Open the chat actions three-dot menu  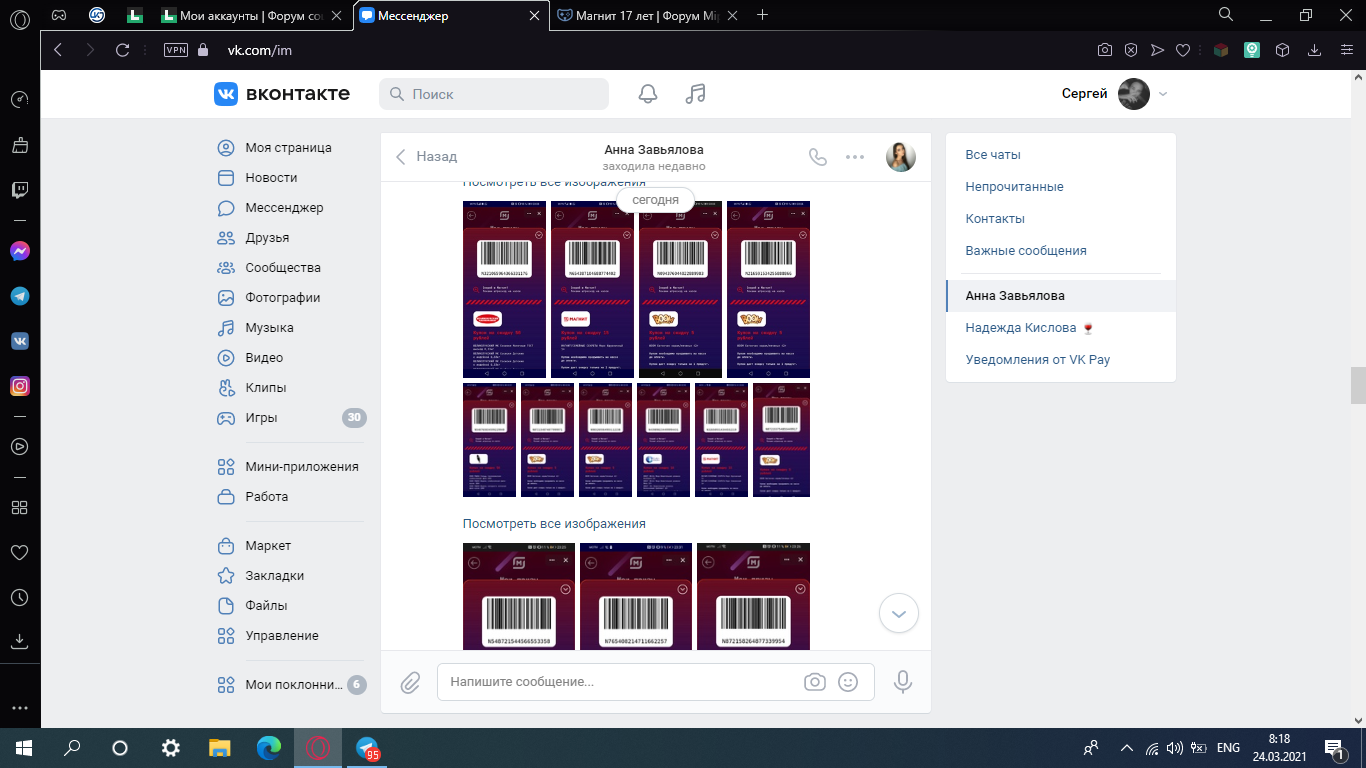coord(855,156)
